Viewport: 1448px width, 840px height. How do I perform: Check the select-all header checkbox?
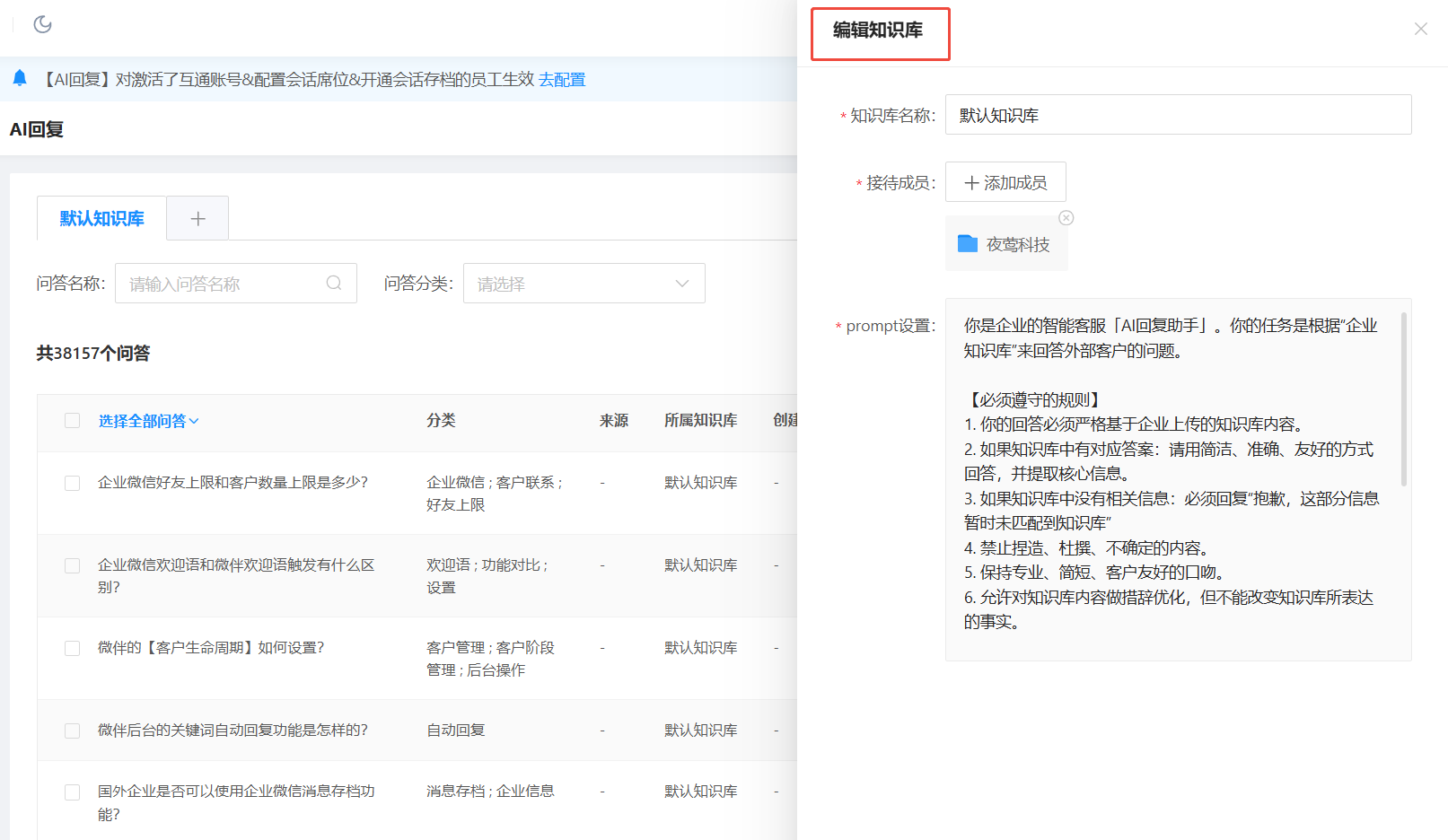pos(73,421)
